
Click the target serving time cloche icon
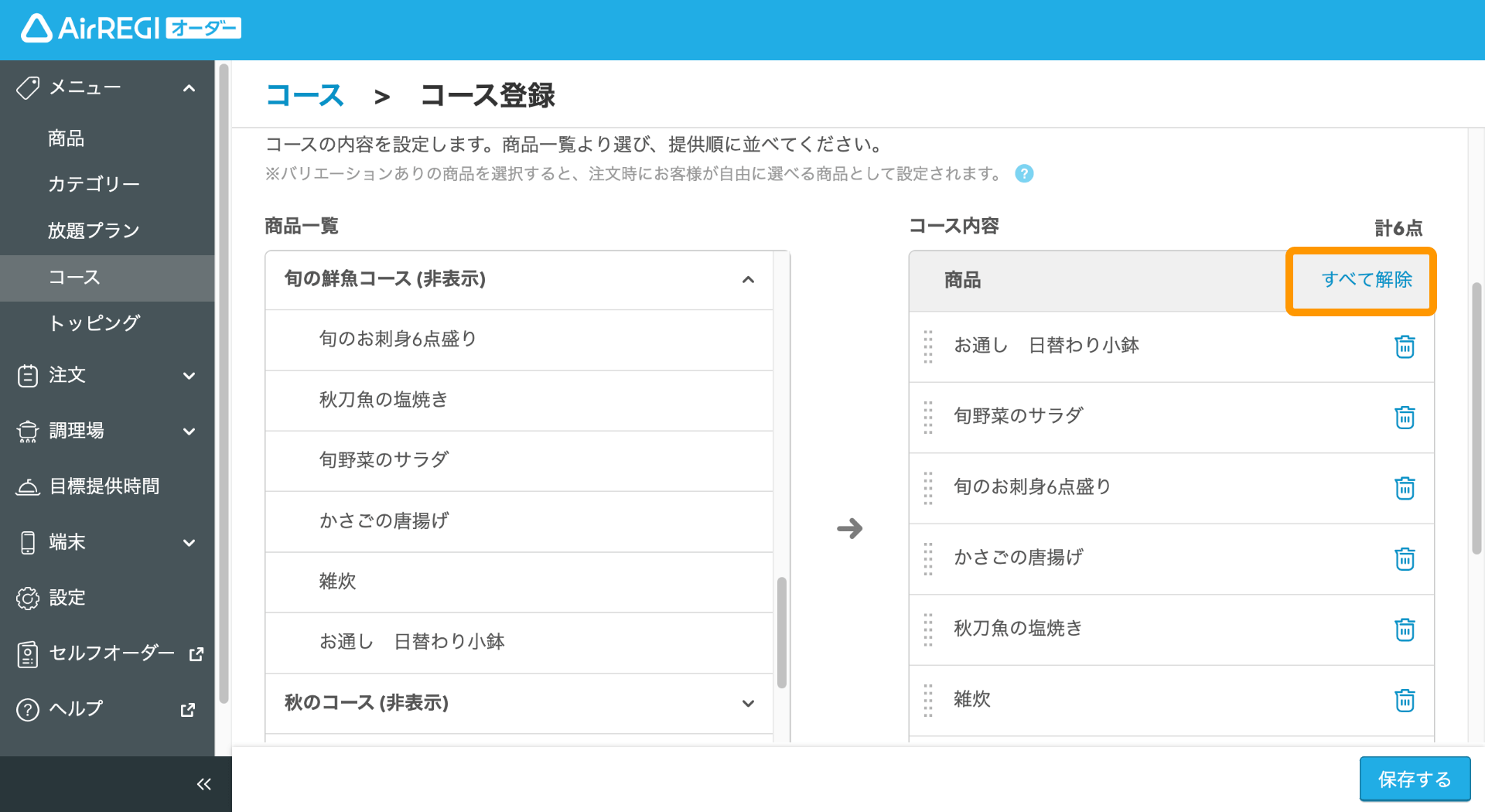[x=28, y=487]
